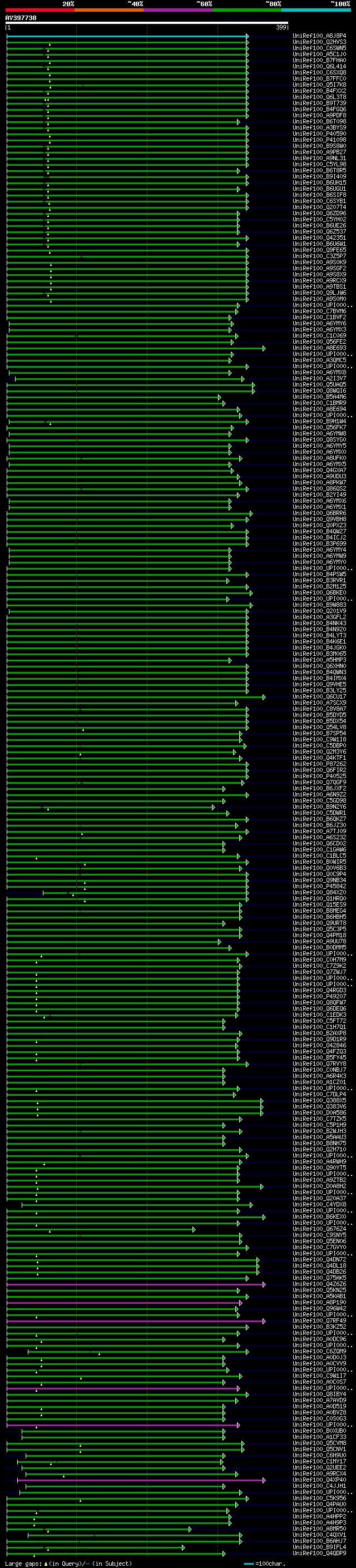Click the cyan ~100% identity legend segment
Viewport: 356px width, 1568px height.
[317, 11]
